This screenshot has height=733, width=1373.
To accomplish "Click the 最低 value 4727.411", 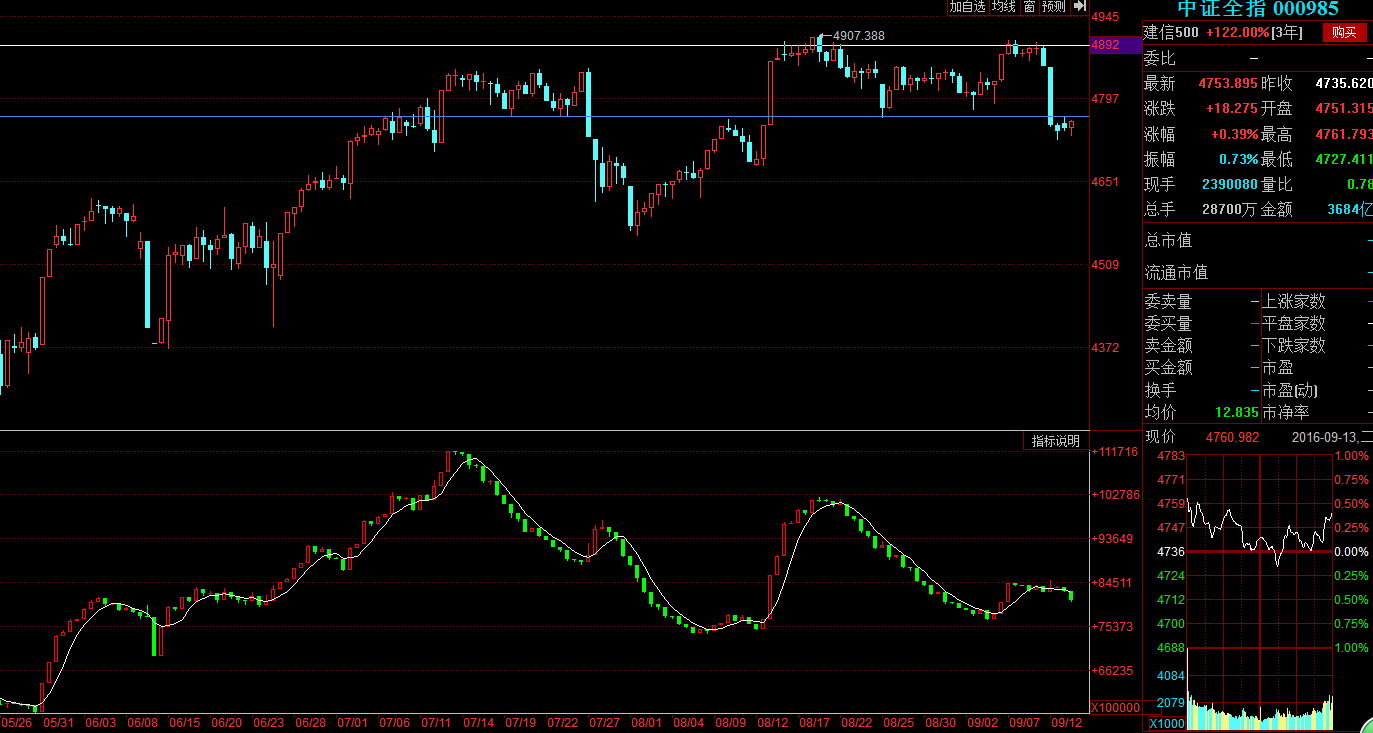I will 1344,159.
